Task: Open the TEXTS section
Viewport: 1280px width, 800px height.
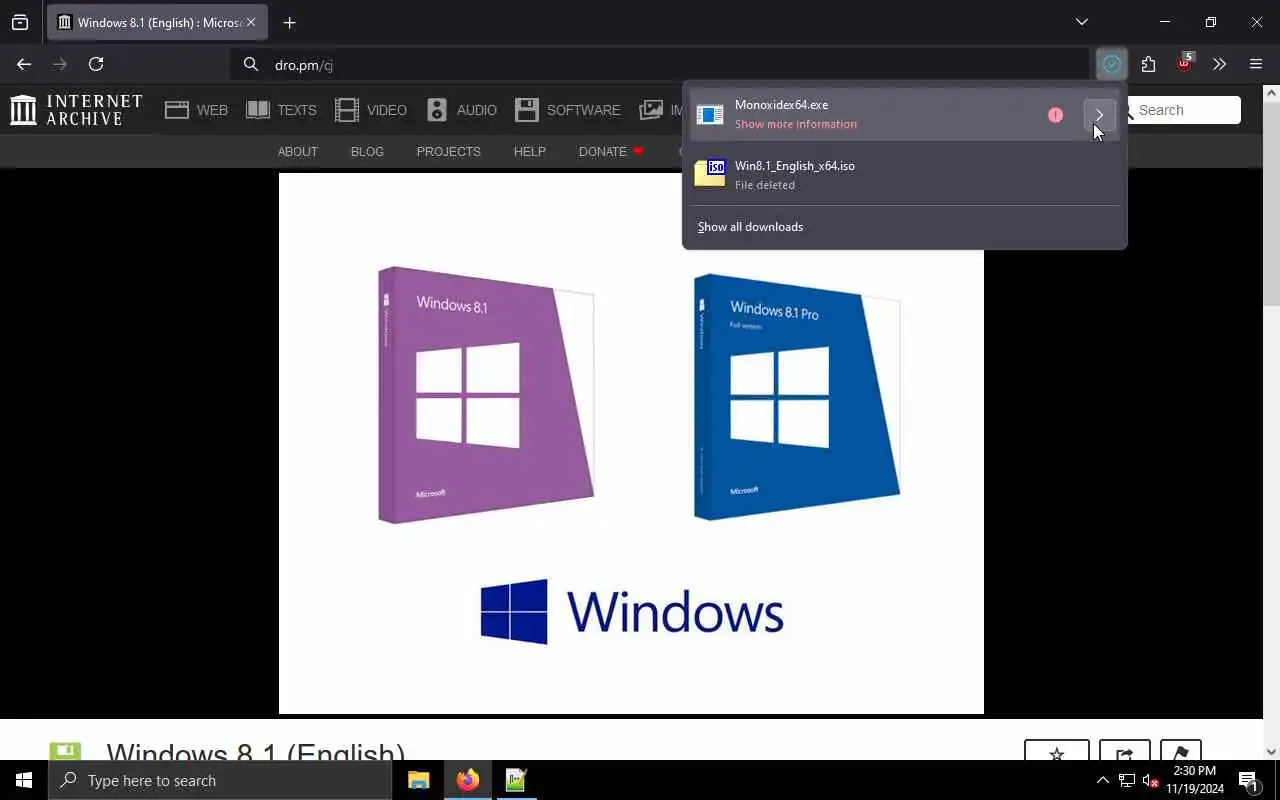Action: click(x=281, y=110)
